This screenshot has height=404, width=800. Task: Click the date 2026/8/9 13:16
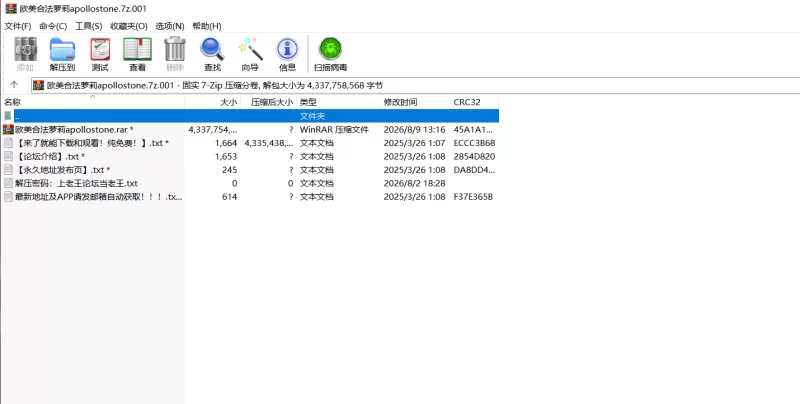(x=414, y=130)
